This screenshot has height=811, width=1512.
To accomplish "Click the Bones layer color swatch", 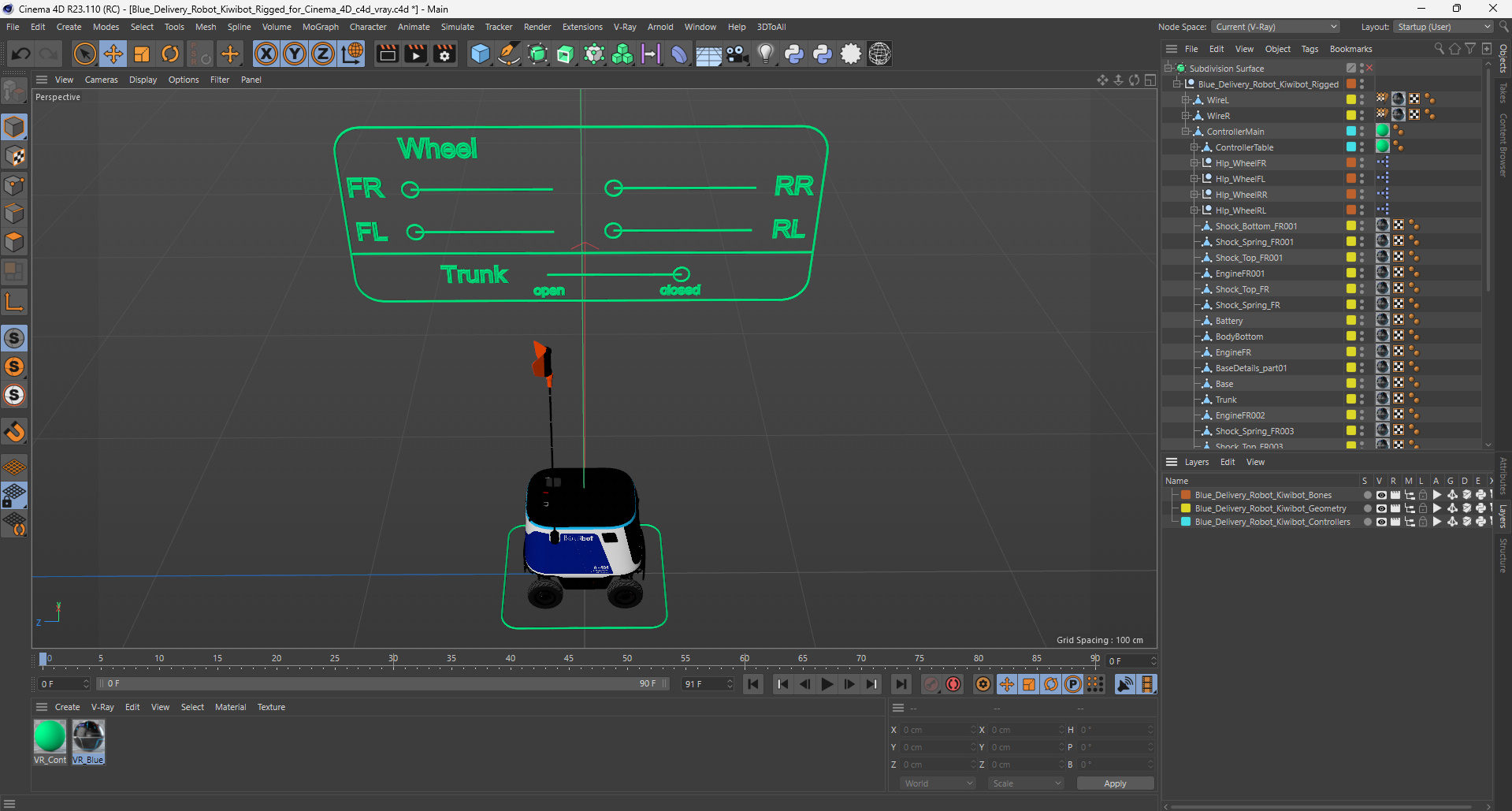I will point(1185,495).
